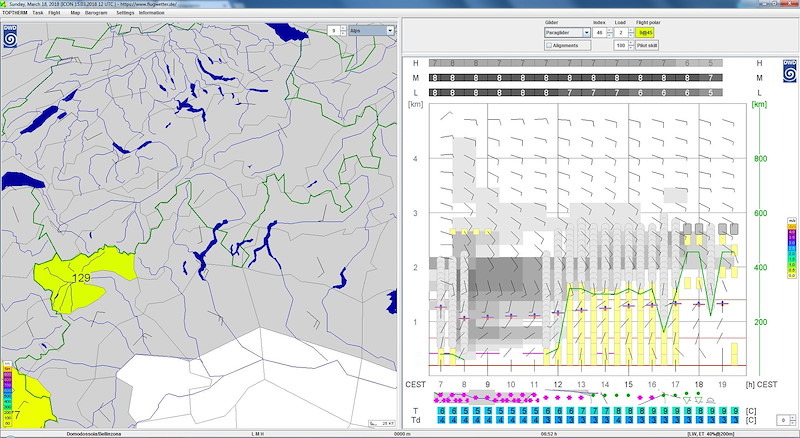This screenshot has width=800, height=438.
Task: Click the green 800 altitude scale label
Action: (761, 159)
